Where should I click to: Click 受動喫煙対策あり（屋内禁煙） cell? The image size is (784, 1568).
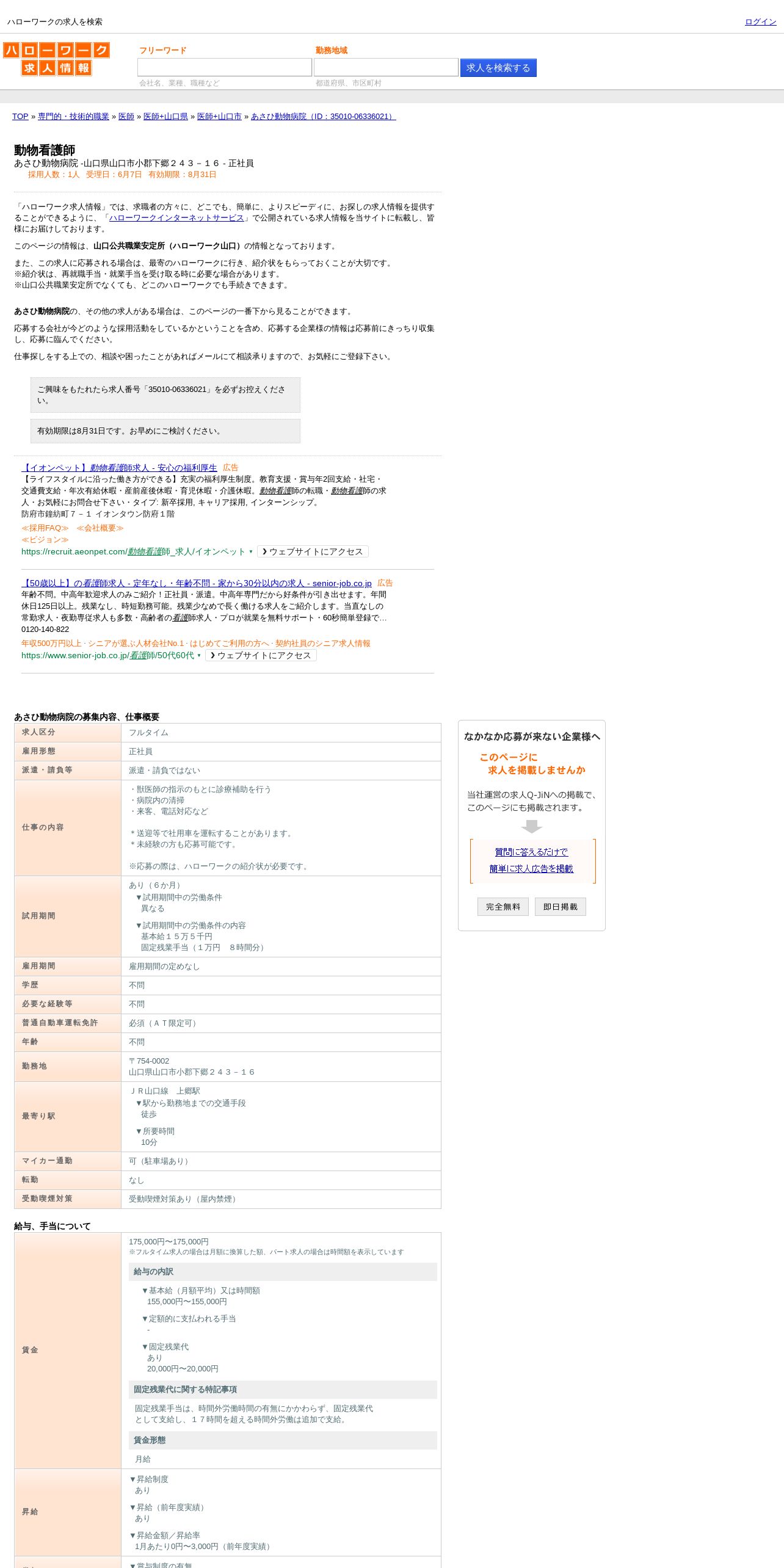click(184, 1199)
